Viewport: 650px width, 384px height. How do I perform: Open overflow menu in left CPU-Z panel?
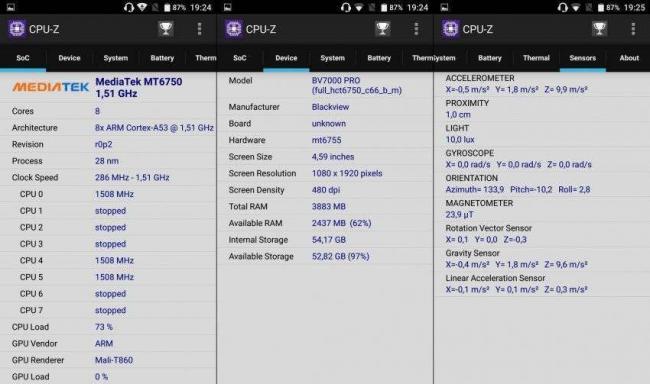coord(199,29)
